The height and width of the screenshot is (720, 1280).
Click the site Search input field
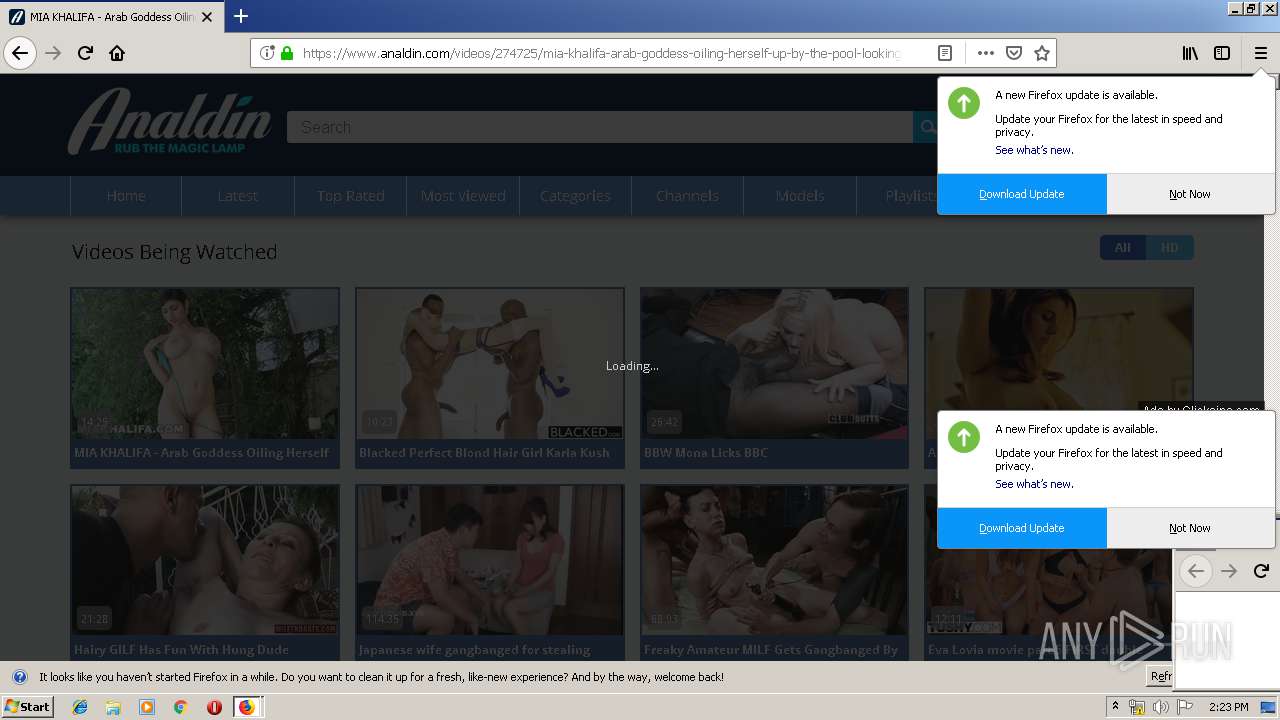600,127
